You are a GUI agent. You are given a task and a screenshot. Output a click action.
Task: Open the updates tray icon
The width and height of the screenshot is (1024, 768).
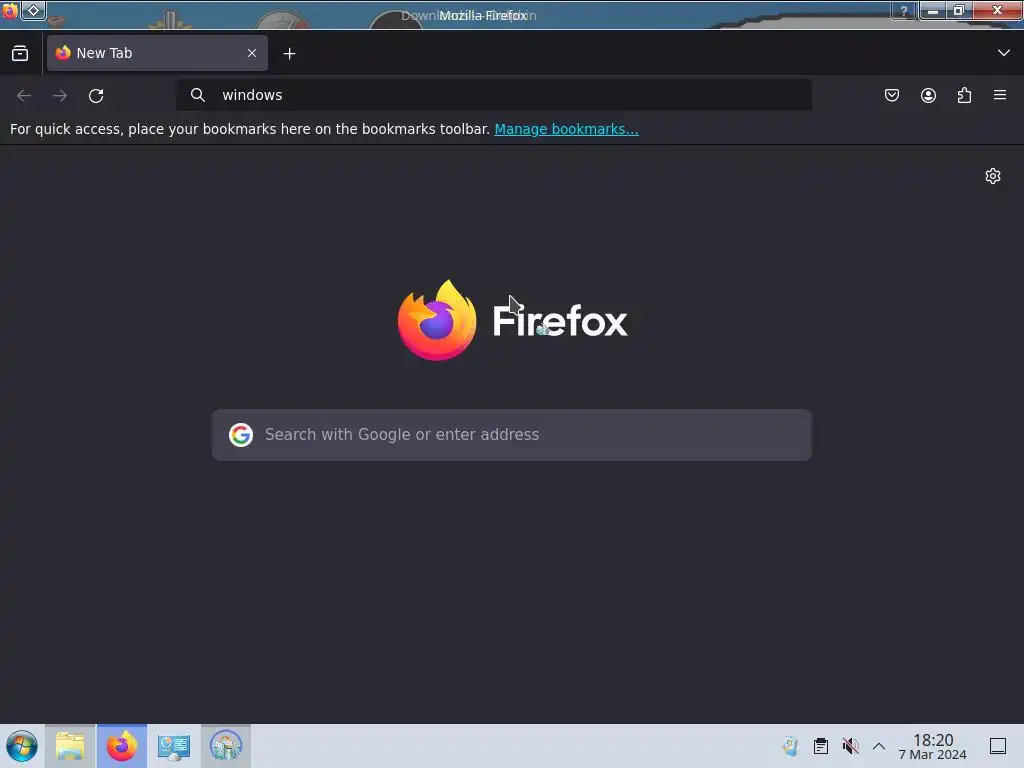791,746
